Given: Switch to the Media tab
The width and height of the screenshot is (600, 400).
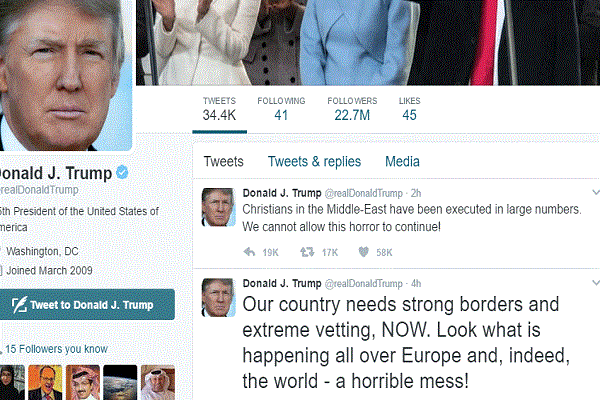Looking at the screenshot, I should [402, 162].
